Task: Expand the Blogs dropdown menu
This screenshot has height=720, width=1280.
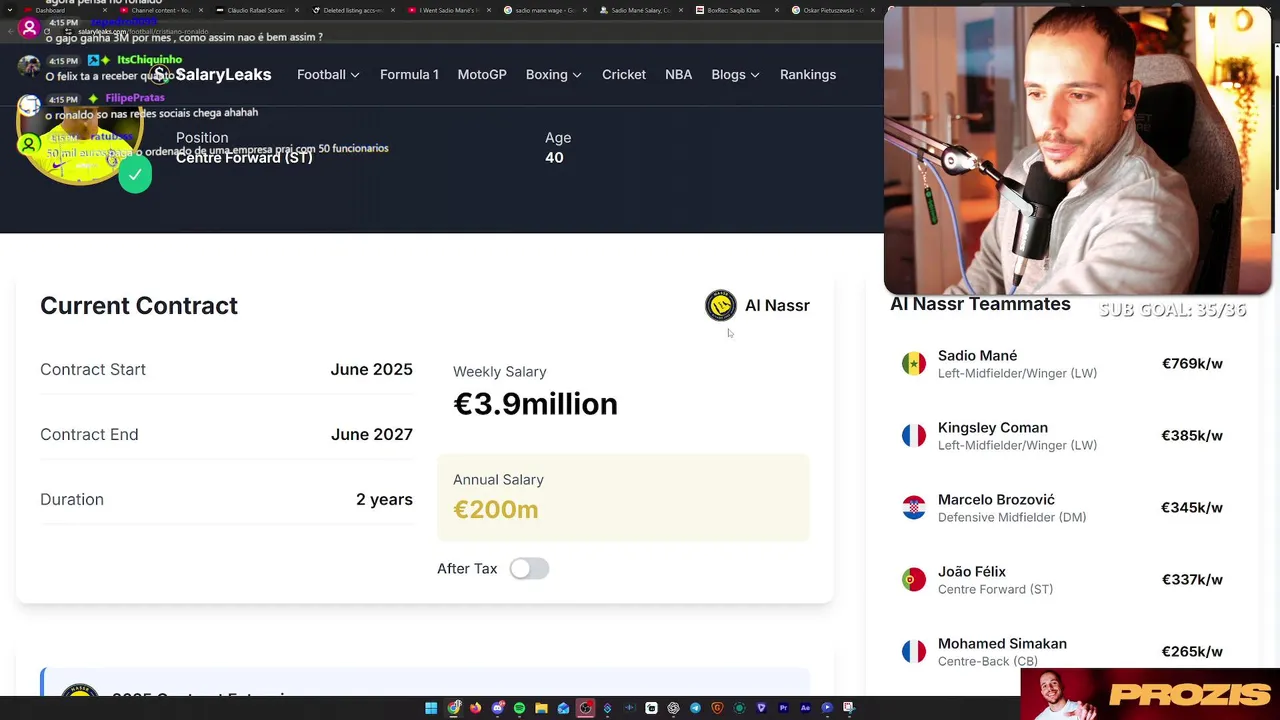Action: pyautogui.click(x=735, y=75)
